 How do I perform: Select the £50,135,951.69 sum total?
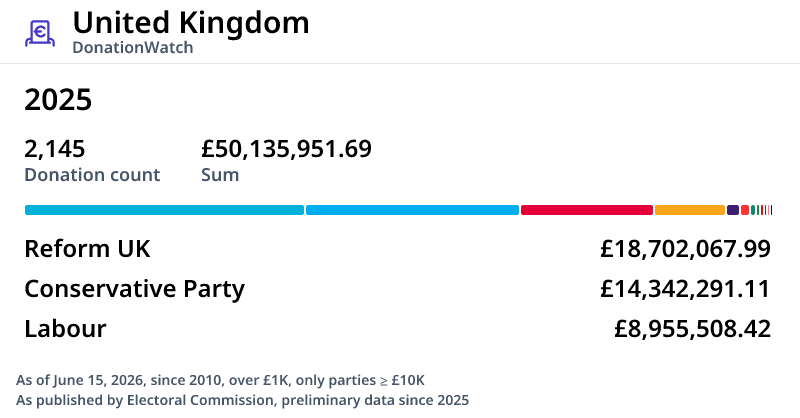click(x=286, y=149)
